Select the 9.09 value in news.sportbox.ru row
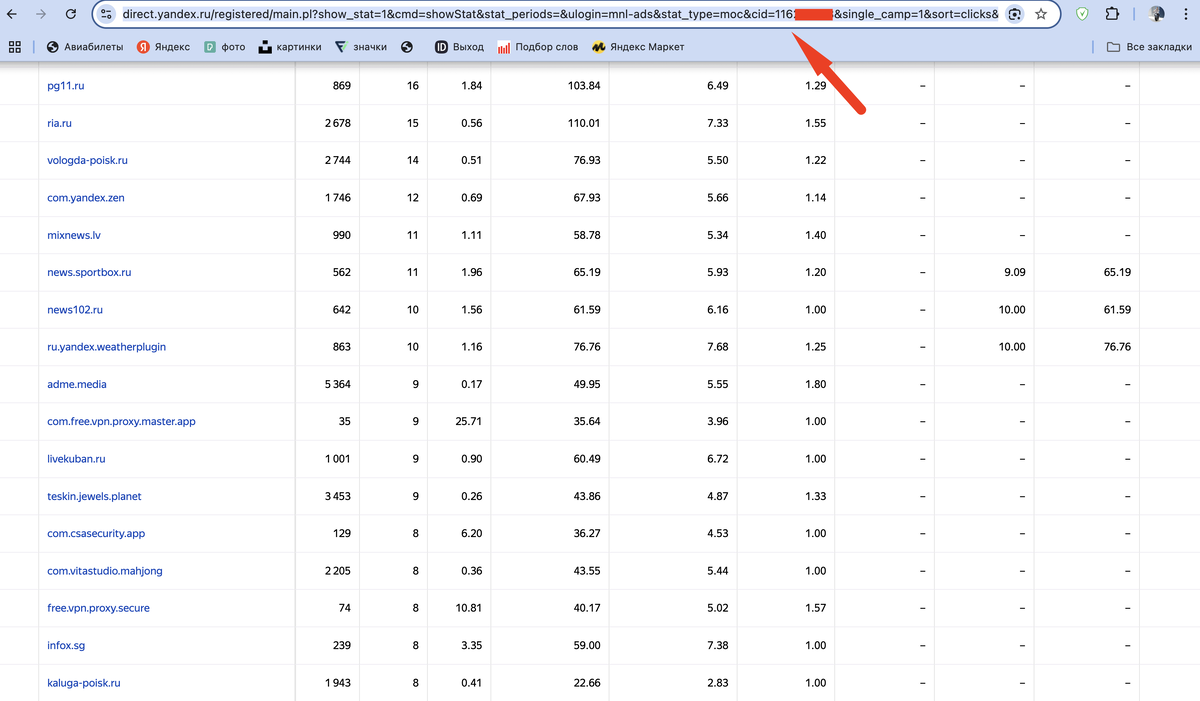1200x701 pixels. click(x=1014, y=272)
